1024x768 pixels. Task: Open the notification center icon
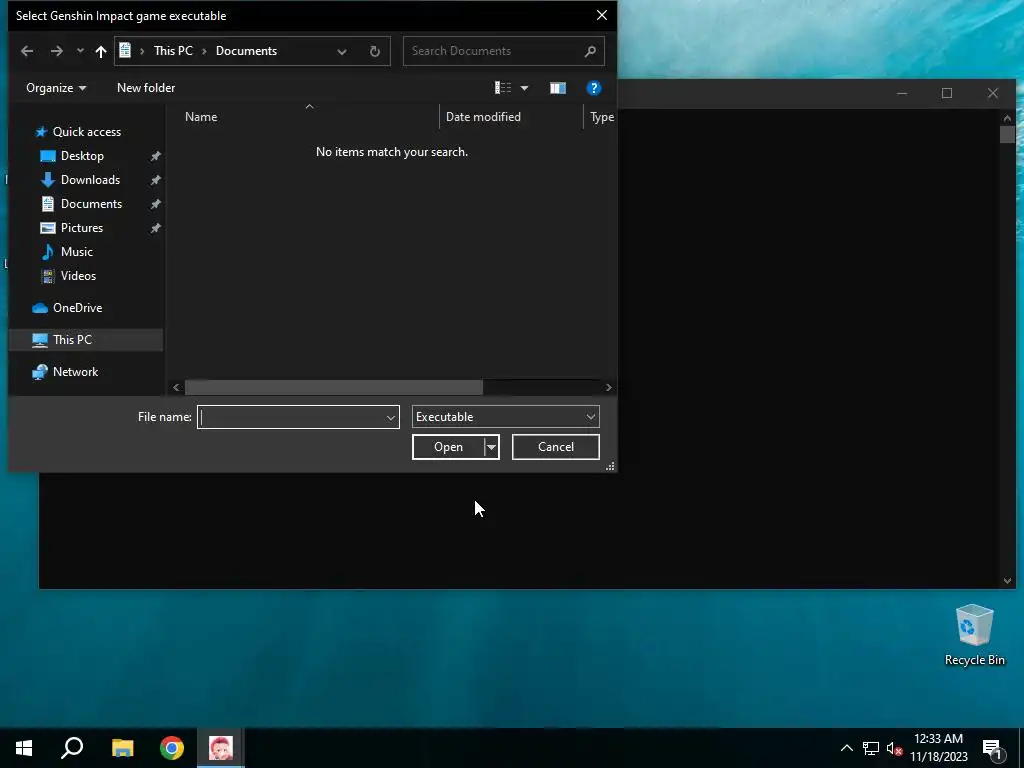[993, 749]
